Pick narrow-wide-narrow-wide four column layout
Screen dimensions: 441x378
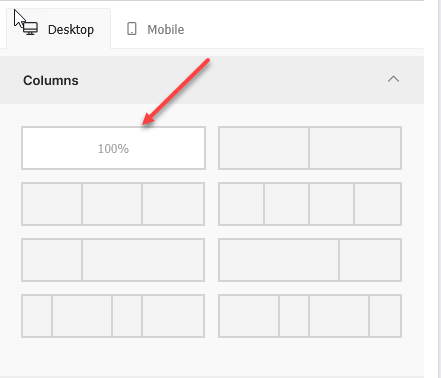click(x=113, y=316)
